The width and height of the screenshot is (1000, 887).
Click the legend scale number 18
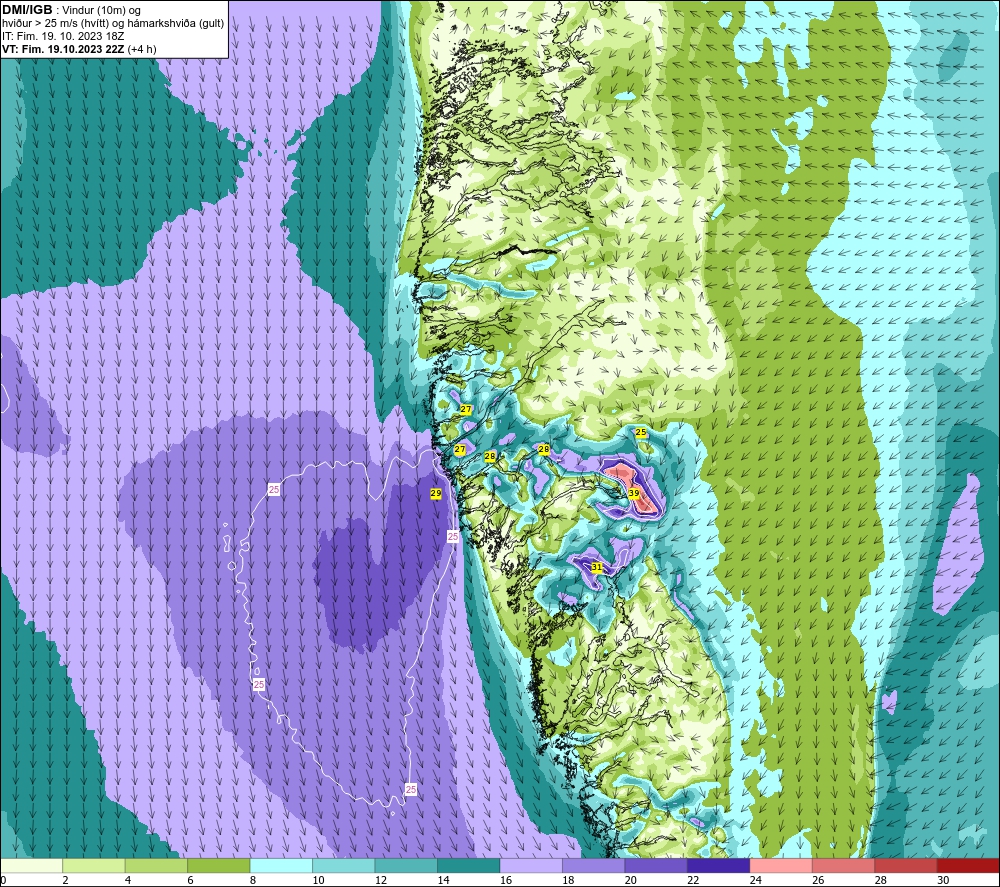tap(568, 880)
